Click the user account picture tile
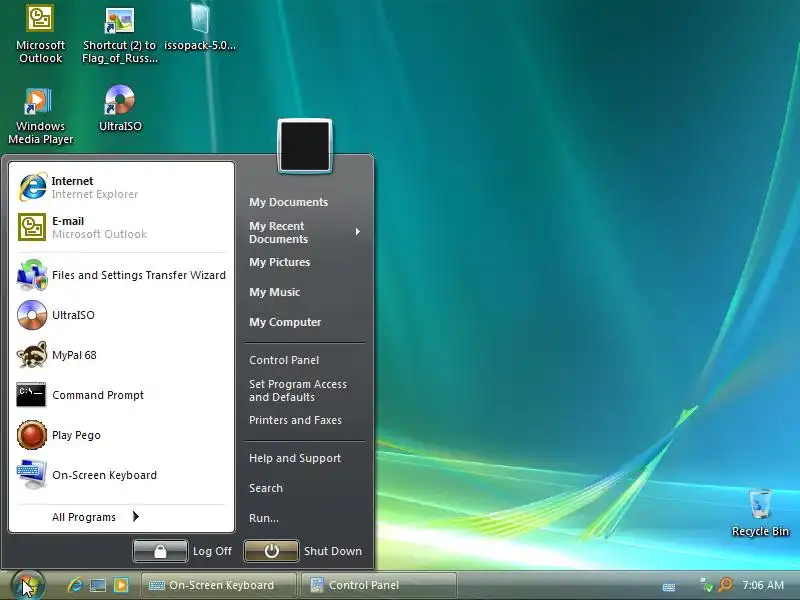 pyautogui.click(x=305, y=146)
